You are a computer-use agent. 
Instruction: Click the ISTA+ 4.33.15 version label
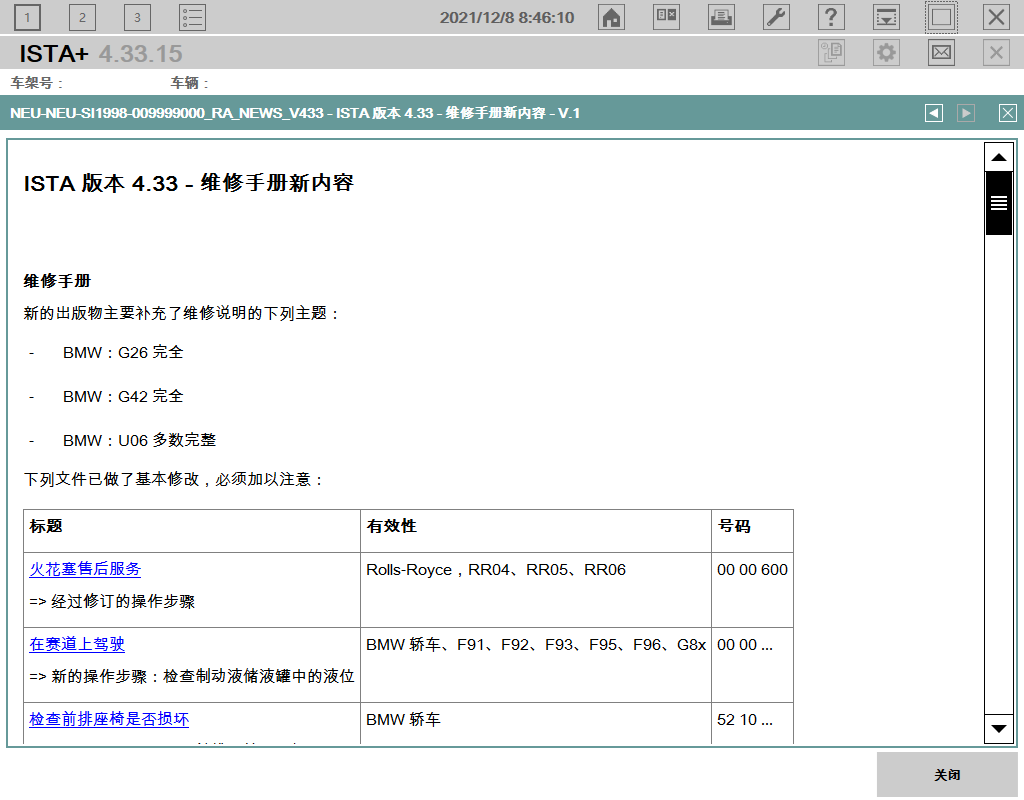coord(101,54)
